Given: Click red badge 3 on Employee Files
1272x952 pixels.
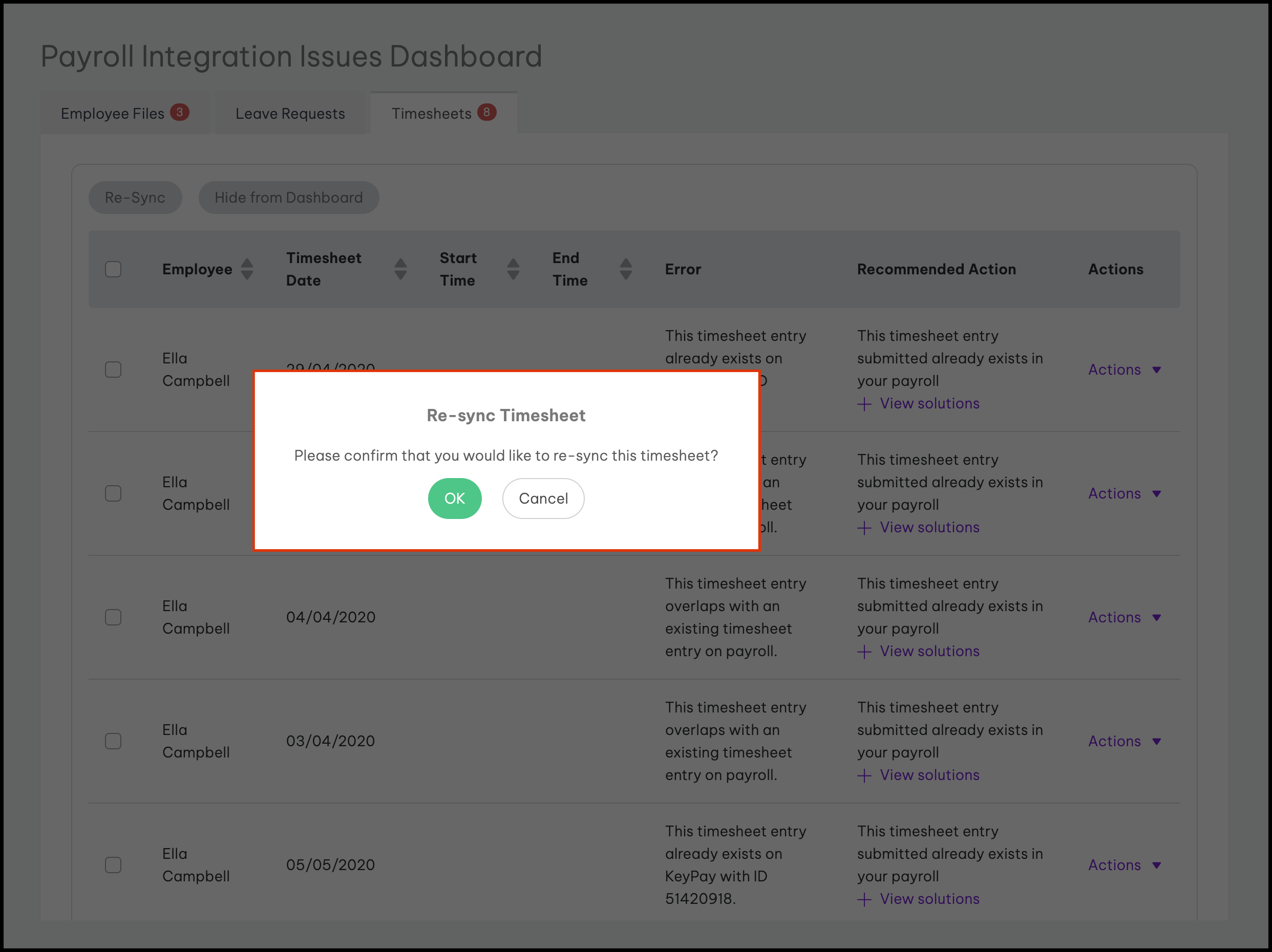Looking at the screenshot, I should (x=179, y=112).
